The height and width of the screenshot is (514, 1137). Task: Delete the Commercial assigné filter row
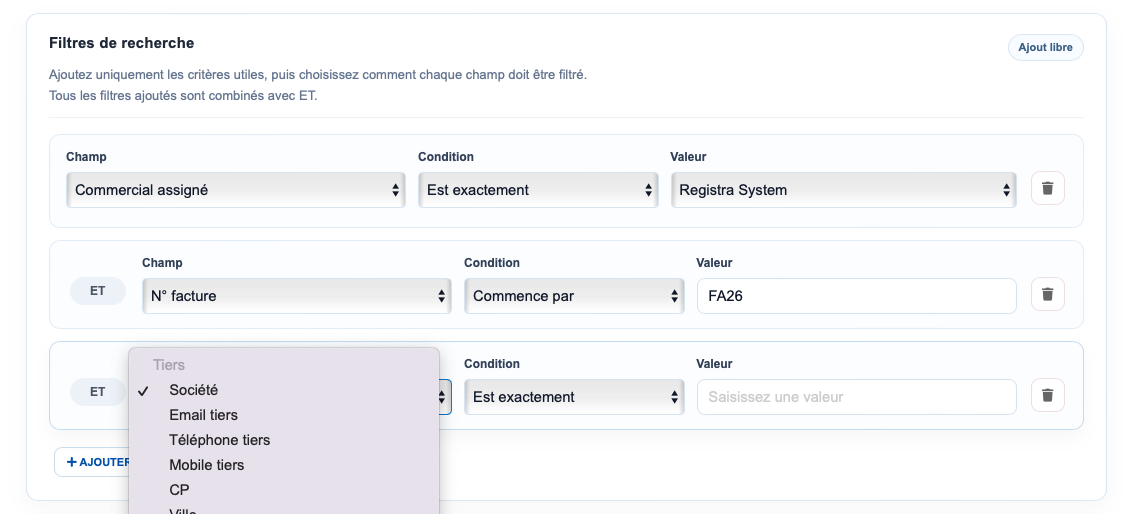(1048, 188)
